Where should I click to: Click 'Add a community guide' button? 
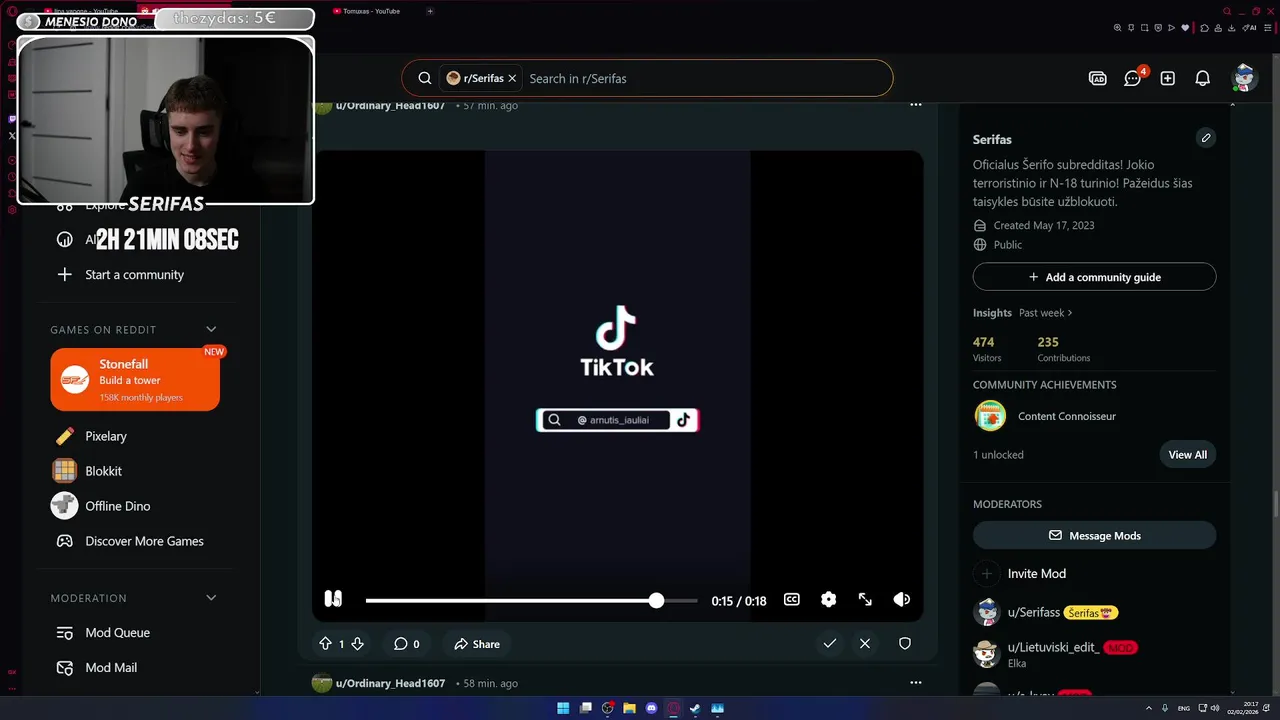pyautogui.click(x=1094, y=277)
